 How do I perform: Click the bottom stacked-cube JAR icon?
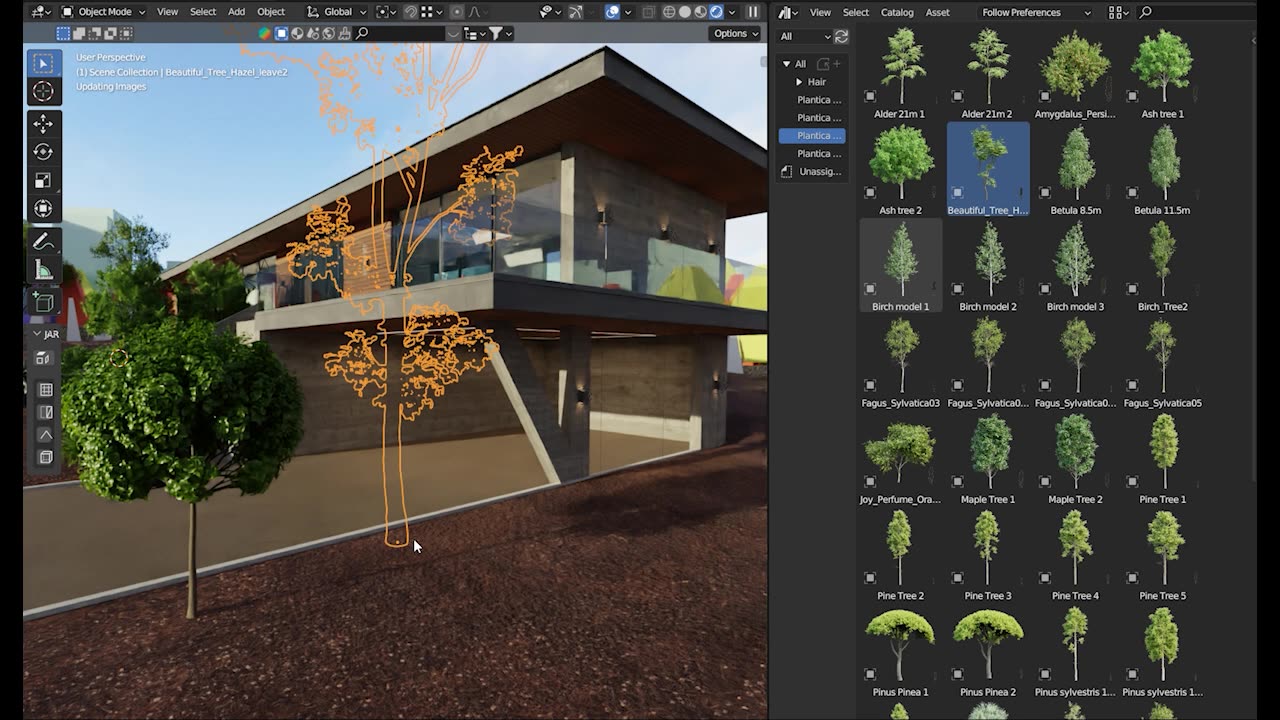[x=45, y=458]
